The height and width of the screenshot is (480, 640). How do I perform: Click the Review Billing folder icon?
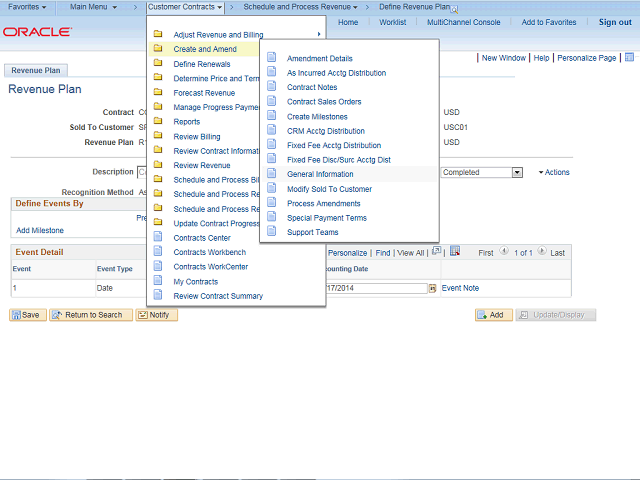pos(158,135)
